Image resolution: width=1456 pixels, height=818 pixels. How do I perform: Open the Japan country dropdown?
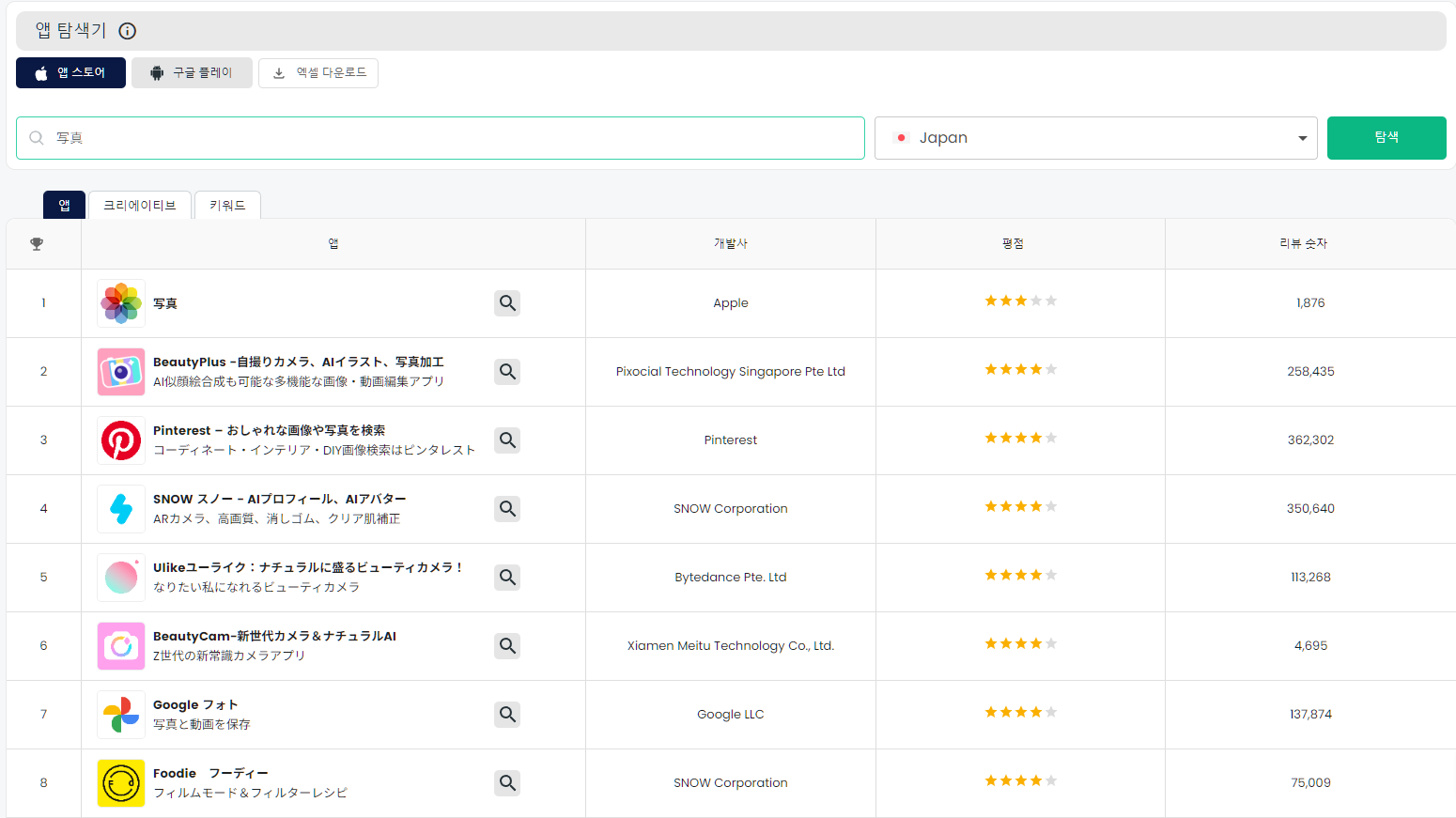click(x=1096, y=138)
